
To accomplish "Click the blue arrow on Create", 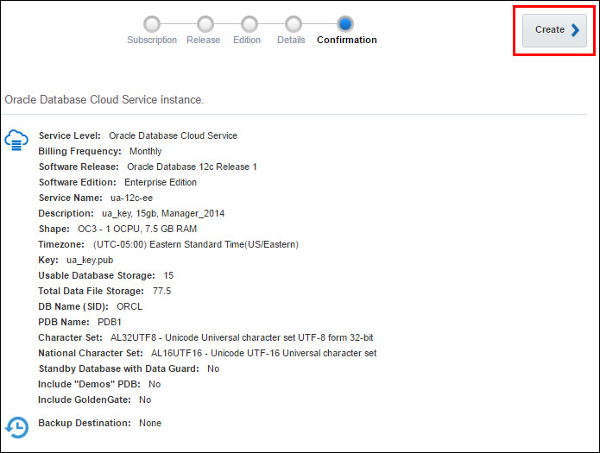I will click(x=575, y=30).
